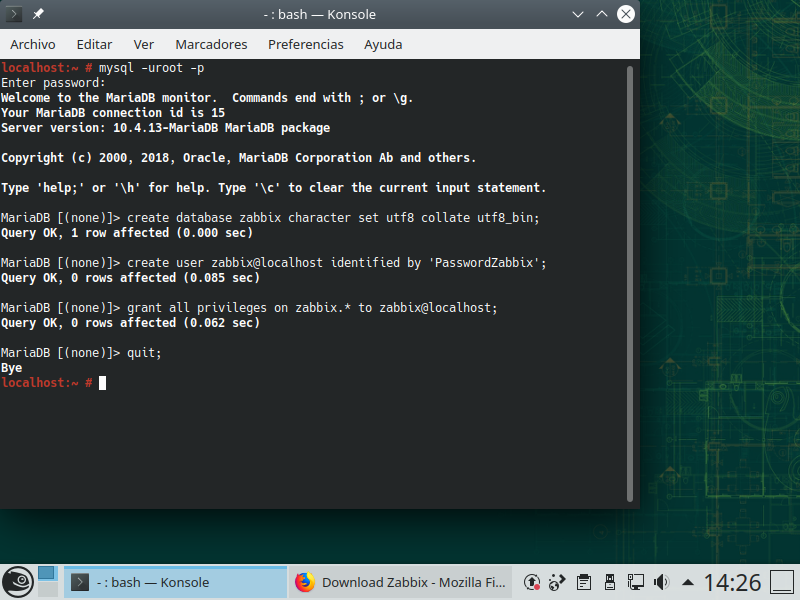Screen dimensions: 800x600
Task: Click the 'Welcome to the MariaDB monitor' line
Action: (207, 97)
